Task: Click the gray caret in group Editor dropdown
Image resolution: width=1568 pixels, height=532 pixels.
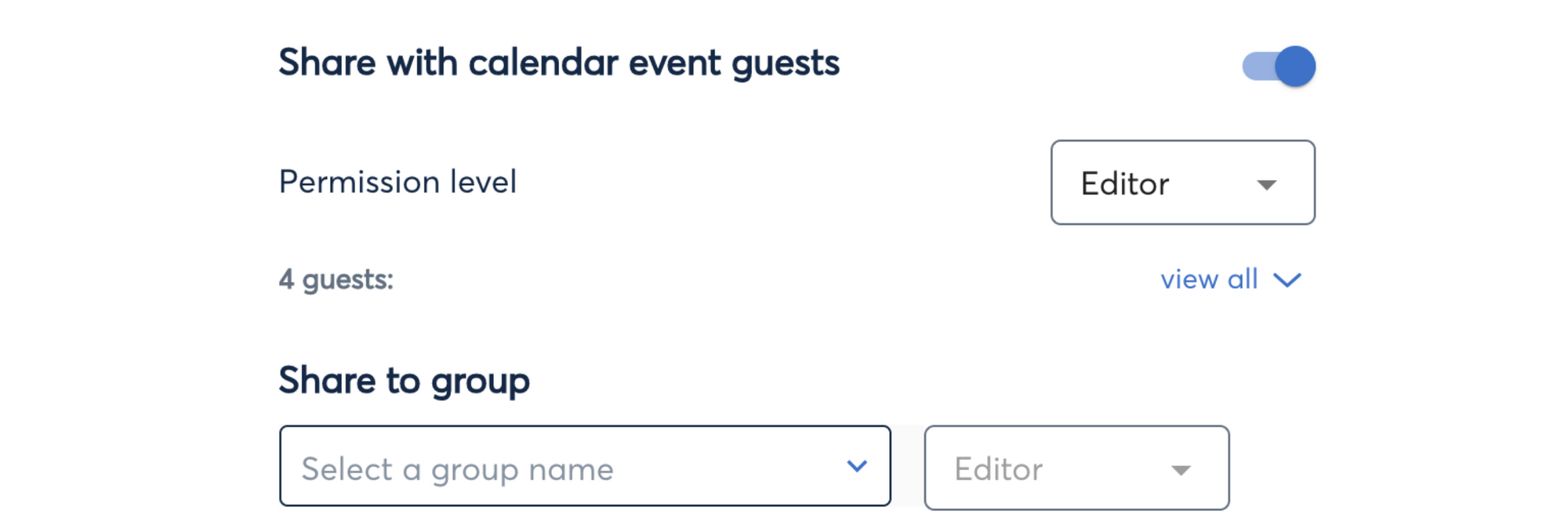Action: pos(1181,470)
